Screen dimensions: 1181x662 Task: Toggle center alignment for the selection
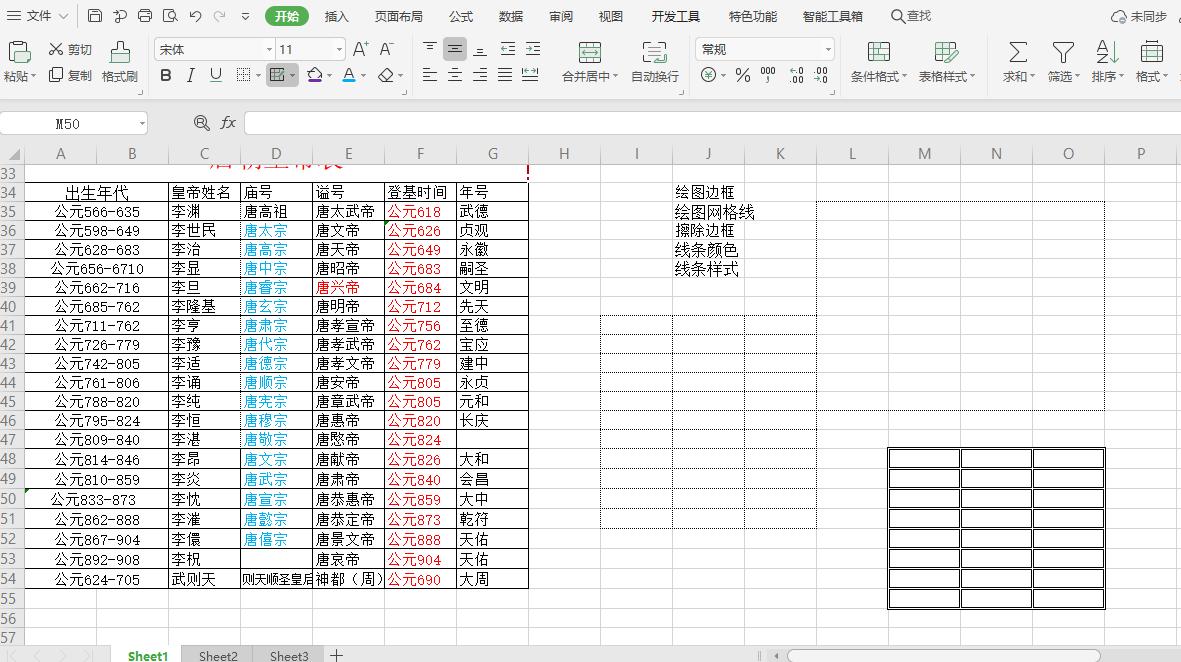tap(453, 72)
